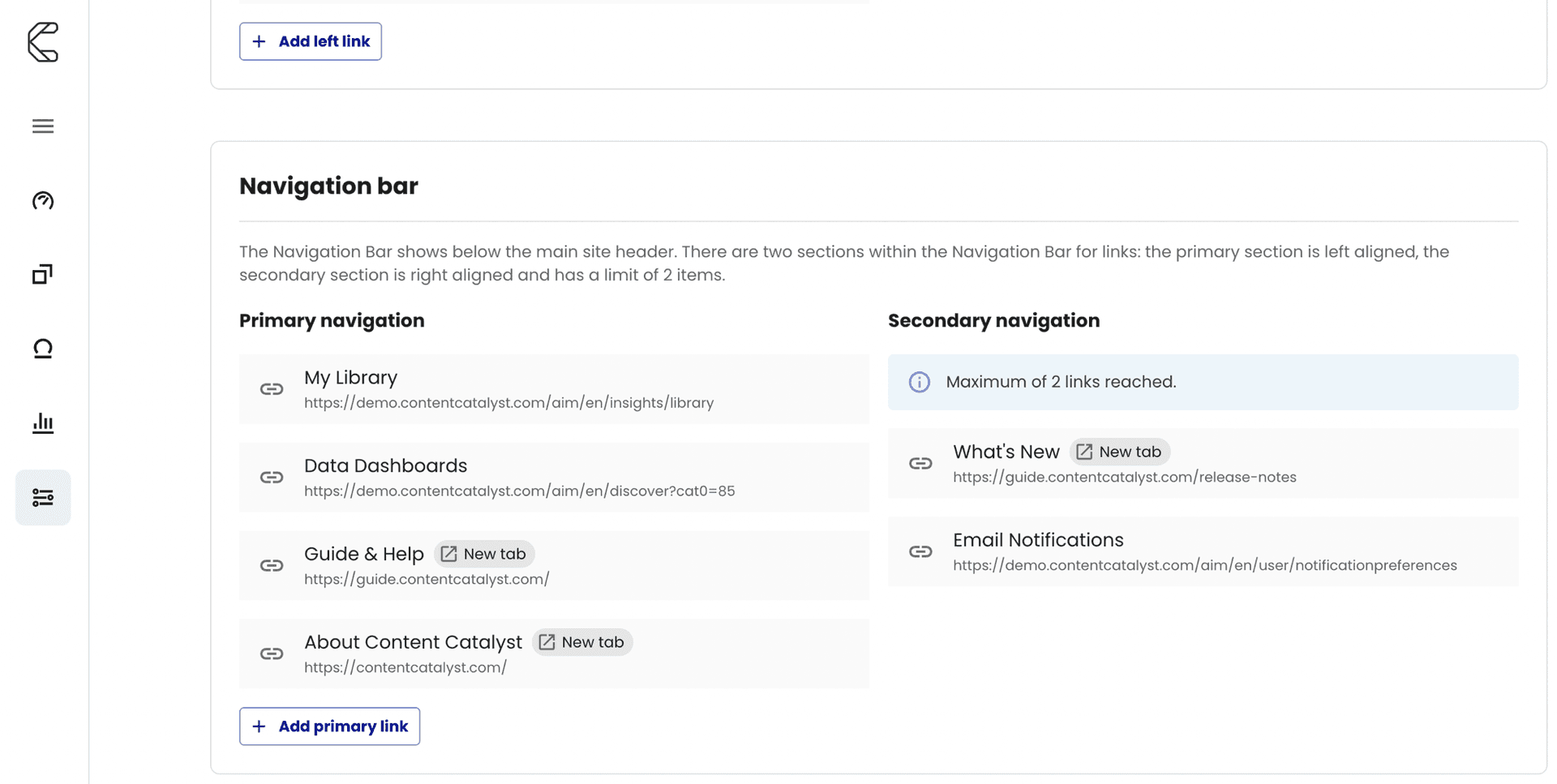The image size is (1557, 784).
Task: Click the discover?cat0=85 URL text
Action: 520,491
